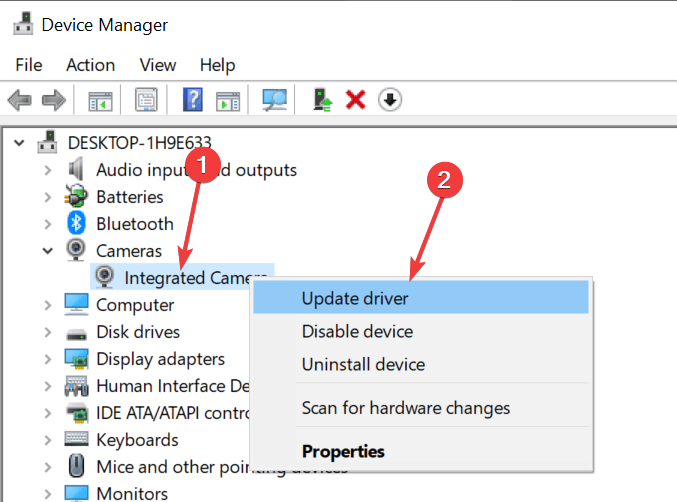Image resolution: width=677 pixels, height=502 pixels.
Task: Select the Bluetooth label
Action: click(135, 224)
